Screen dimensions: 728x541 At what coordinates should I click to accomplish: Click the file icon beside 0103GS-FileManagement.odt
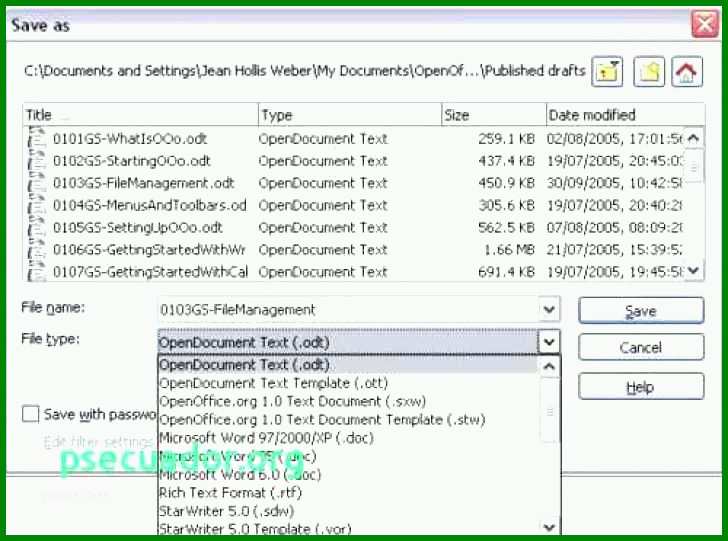pos(37,183)
